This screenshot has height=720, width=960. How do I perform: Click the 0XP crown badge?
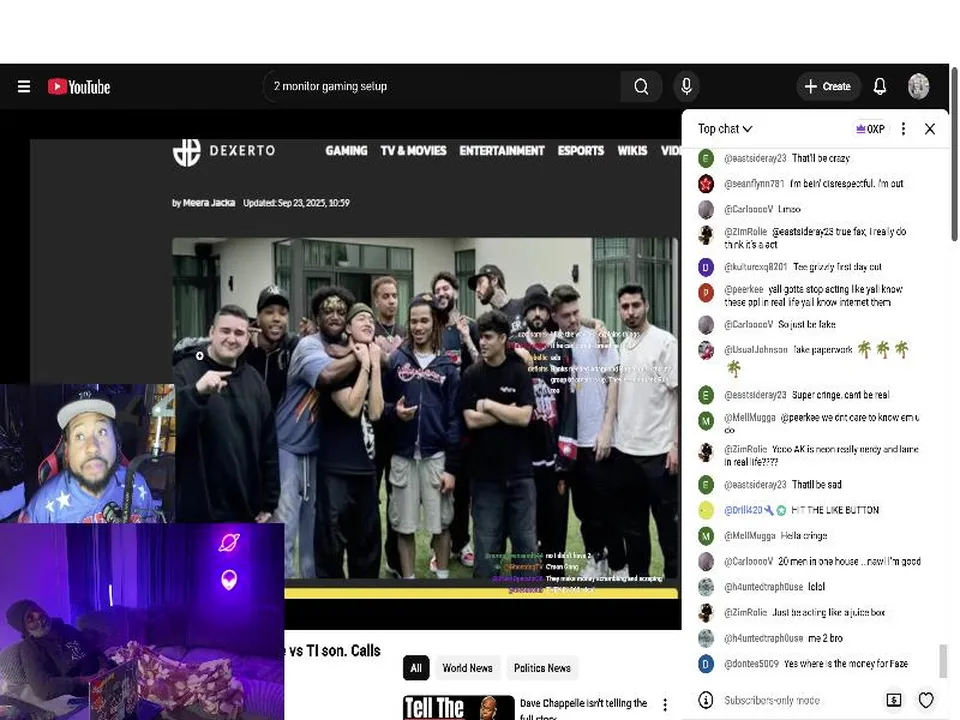[870, 129]
